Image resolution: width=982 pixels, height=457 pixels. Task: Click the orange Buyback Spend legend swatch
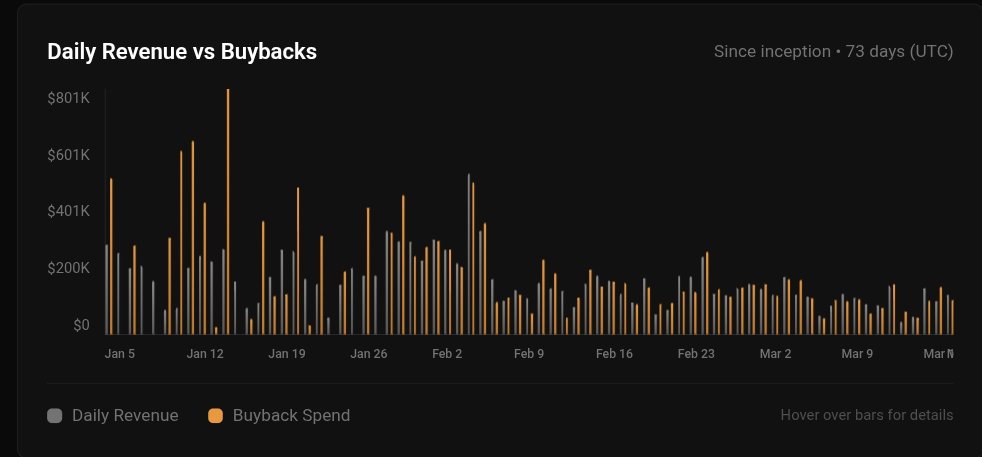click(215, 416)
